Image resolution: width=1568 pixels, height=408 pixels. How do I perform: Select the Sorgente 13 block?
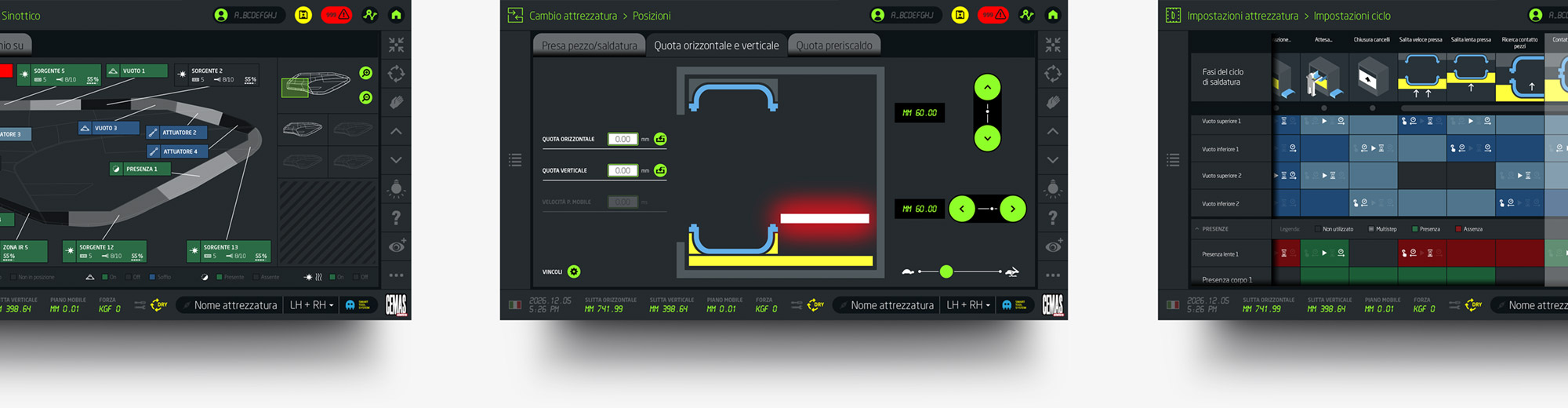[228, 251]
